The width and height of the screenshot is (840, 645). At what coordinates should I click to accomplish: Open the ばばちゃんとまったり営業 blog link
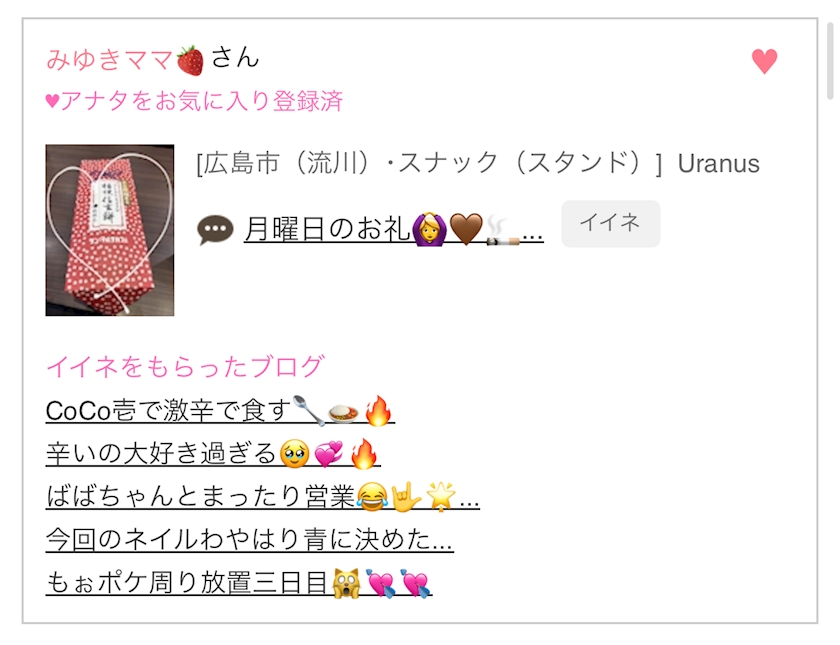click(262, 496)
